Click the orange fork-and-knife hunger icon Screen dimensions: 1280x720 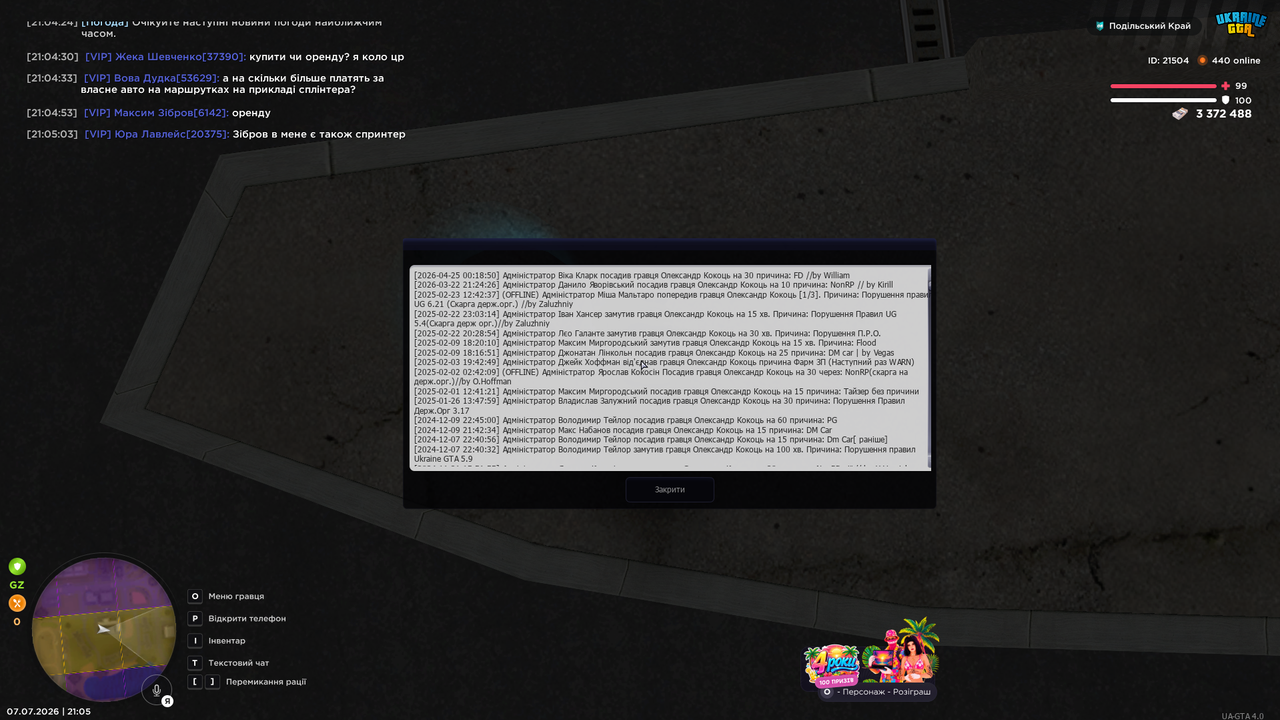pyautogui.click(x=17, y=603)
